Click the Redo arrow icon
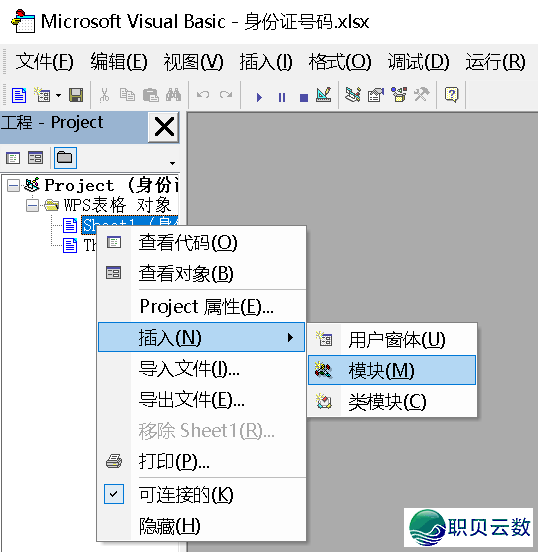This screenshot has height=552, width=538. 226,95
